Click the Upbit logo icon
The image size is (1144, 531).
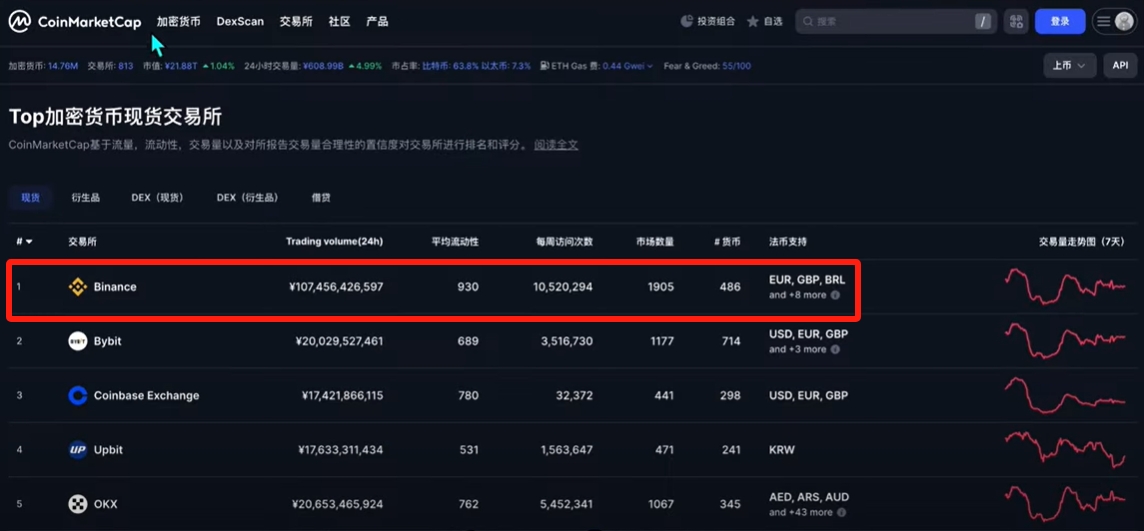point(77,450)
